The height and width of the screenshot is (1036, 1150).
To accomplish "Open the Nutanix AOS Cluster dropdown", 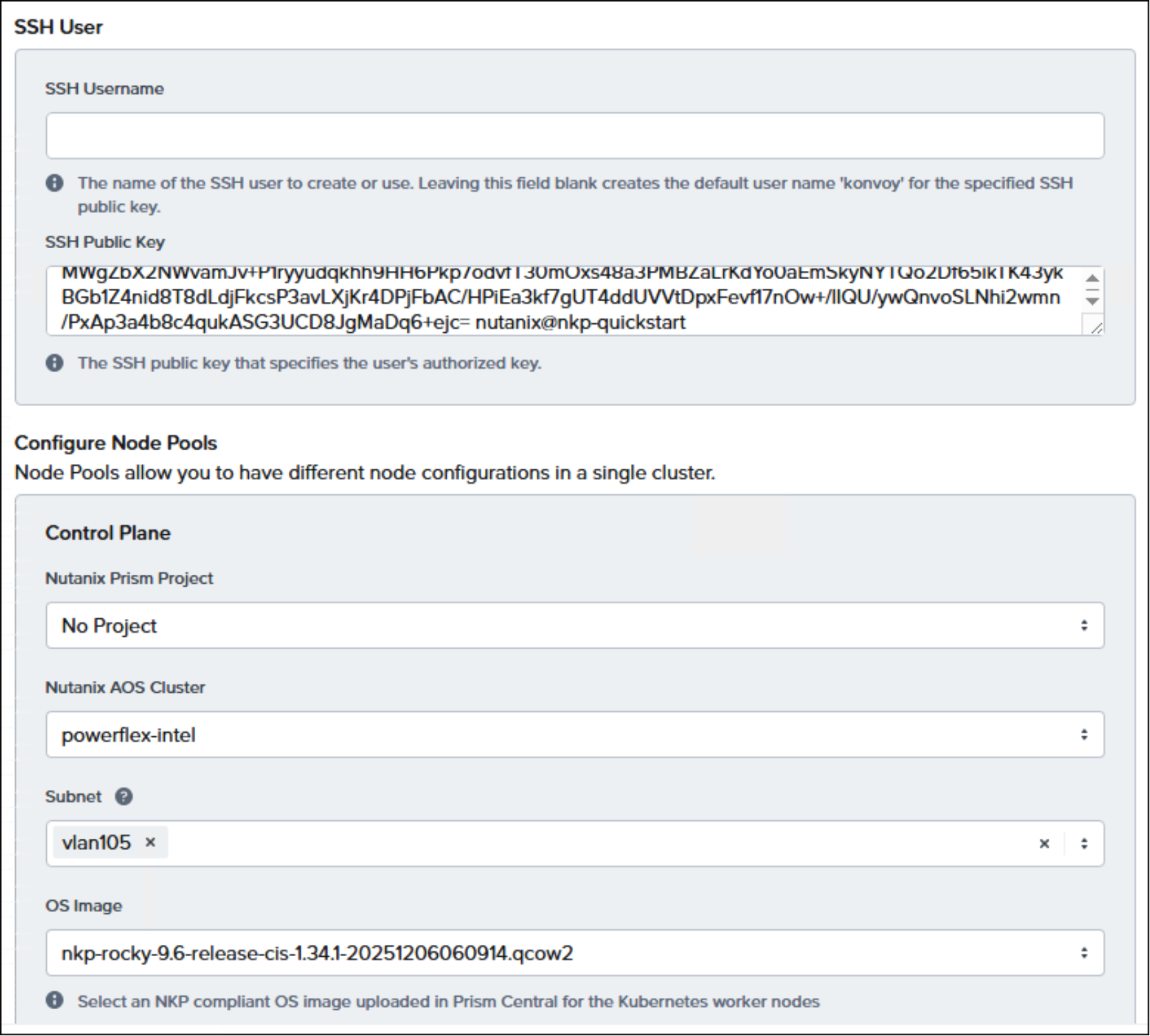I will click(x=575, y=735).
